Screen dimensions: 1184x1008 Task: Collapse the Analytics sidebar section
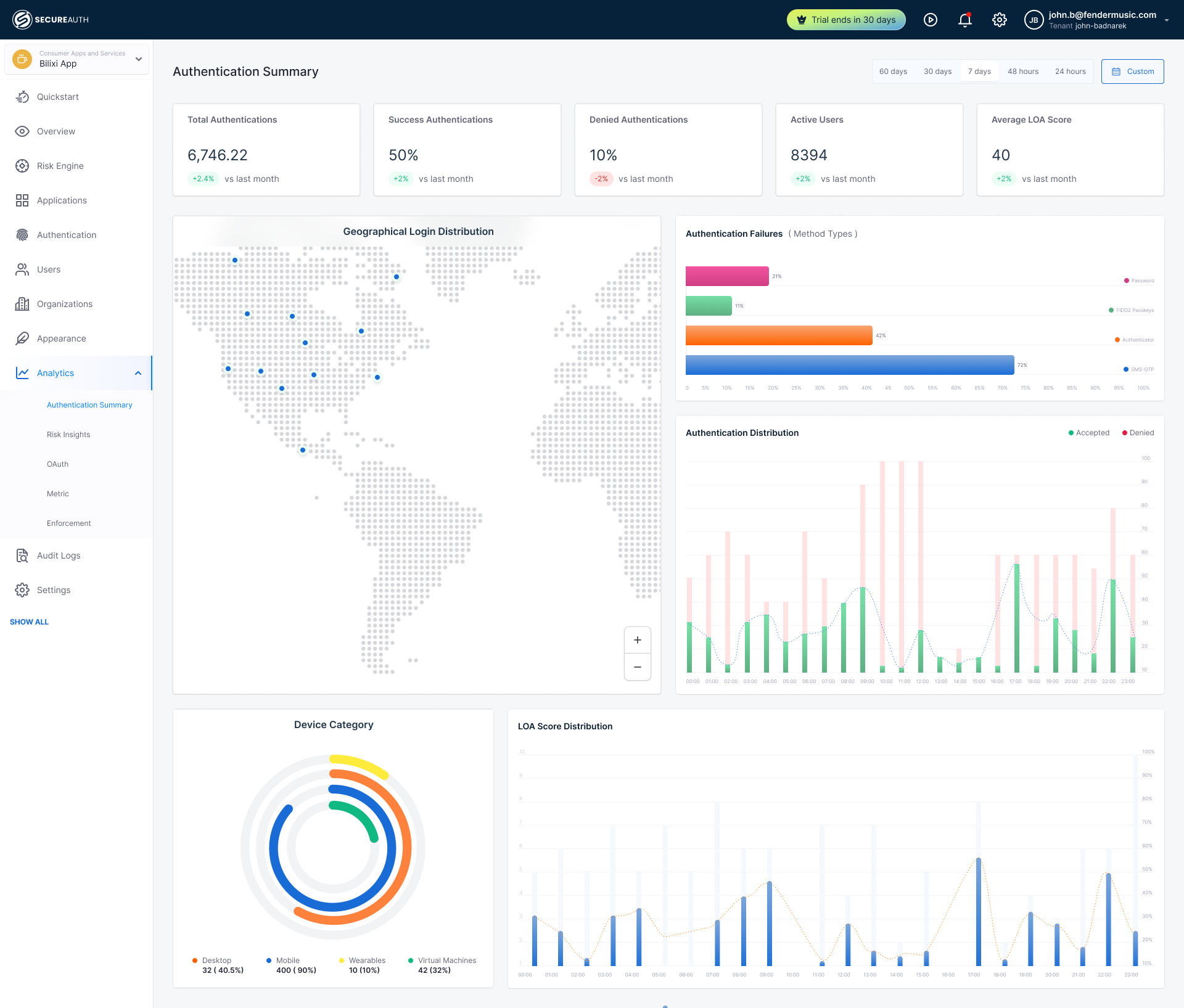(x=137, y=372)
